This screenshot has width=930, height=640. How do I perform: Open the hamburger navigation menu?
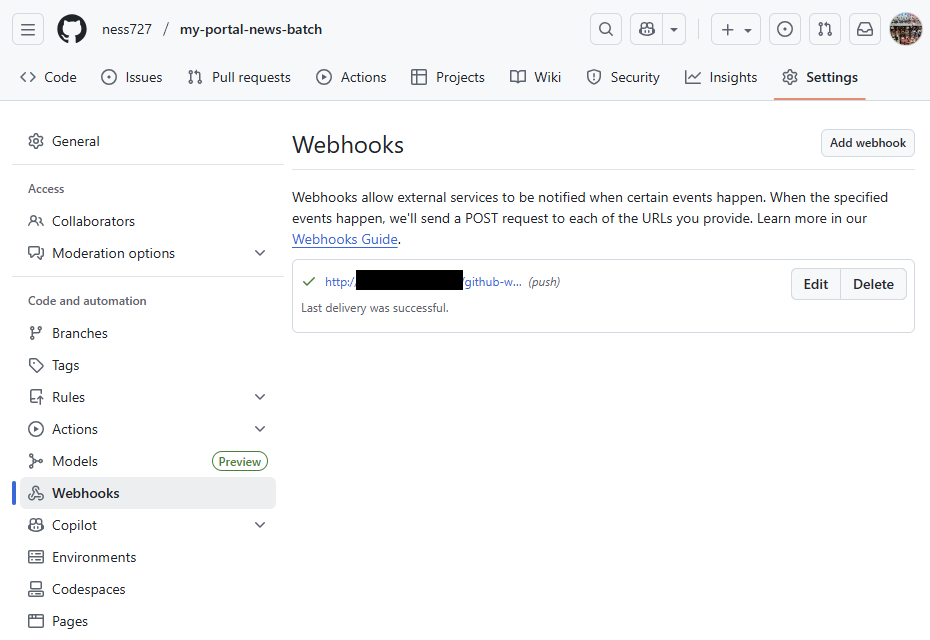(28, 29)
